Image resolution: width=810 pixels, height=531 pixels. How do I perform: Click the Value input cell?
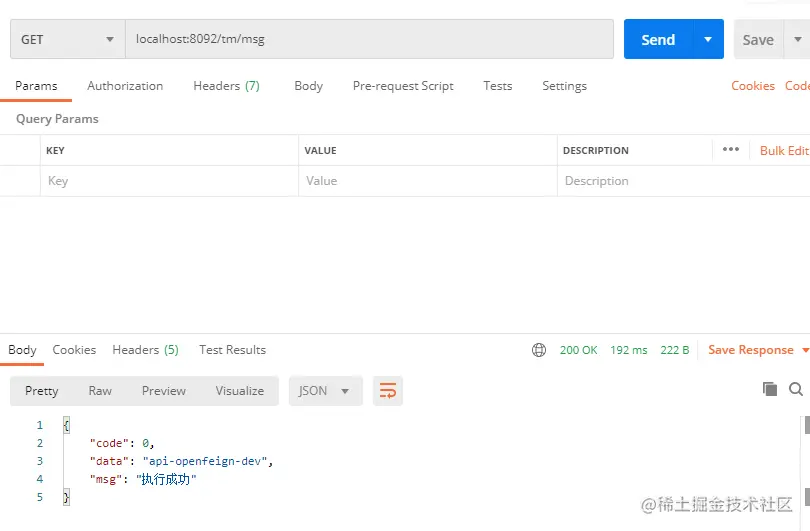click(x=428, y=181)
